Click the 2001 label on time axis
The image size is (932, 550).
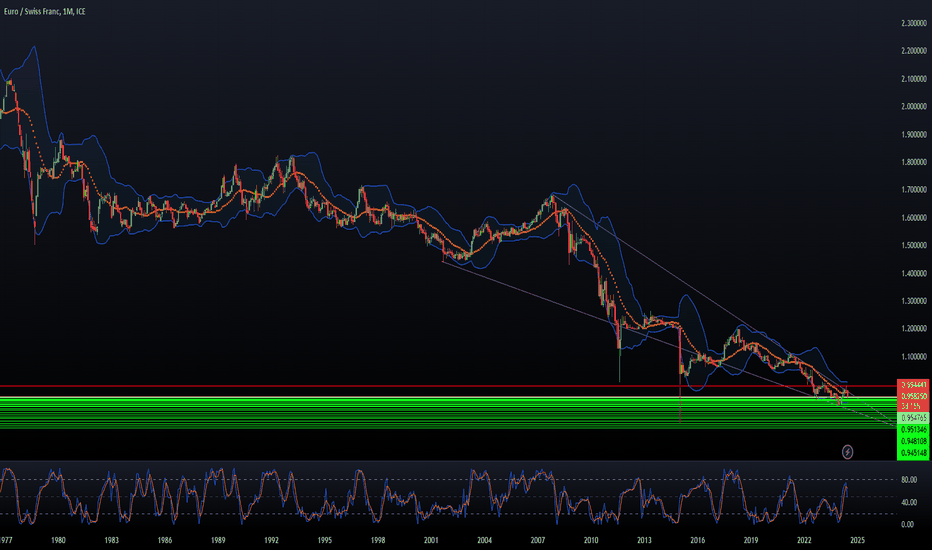click(x=431, y=540)
